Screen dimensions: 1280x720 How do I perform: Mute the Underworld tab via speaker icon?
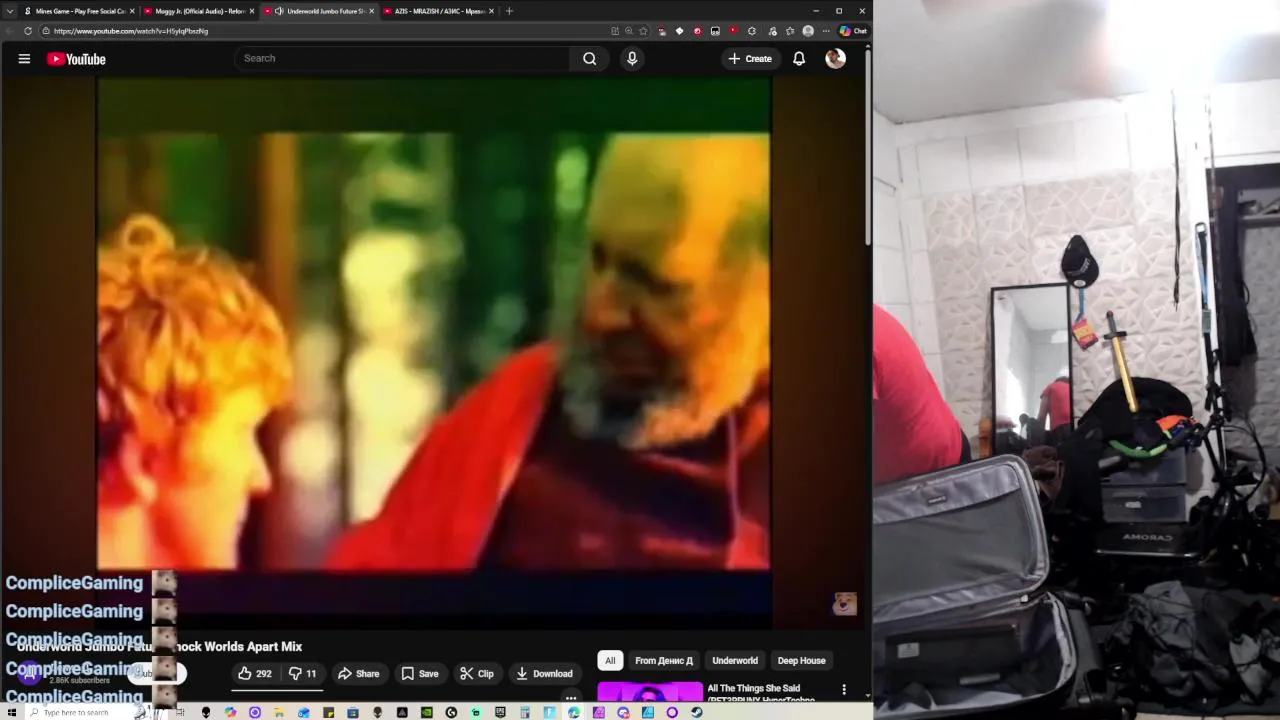click(279, 11)
